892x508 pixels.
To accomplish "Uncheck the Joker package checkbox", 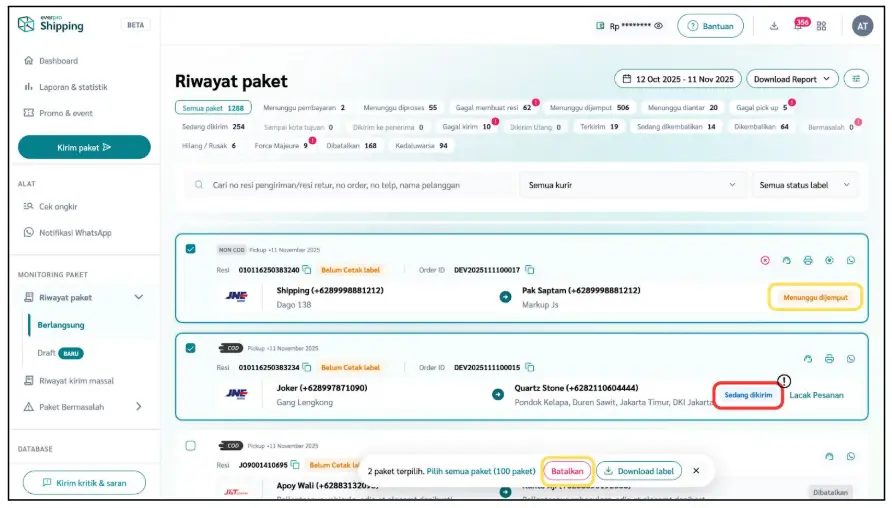I will [x=191, y=348].
